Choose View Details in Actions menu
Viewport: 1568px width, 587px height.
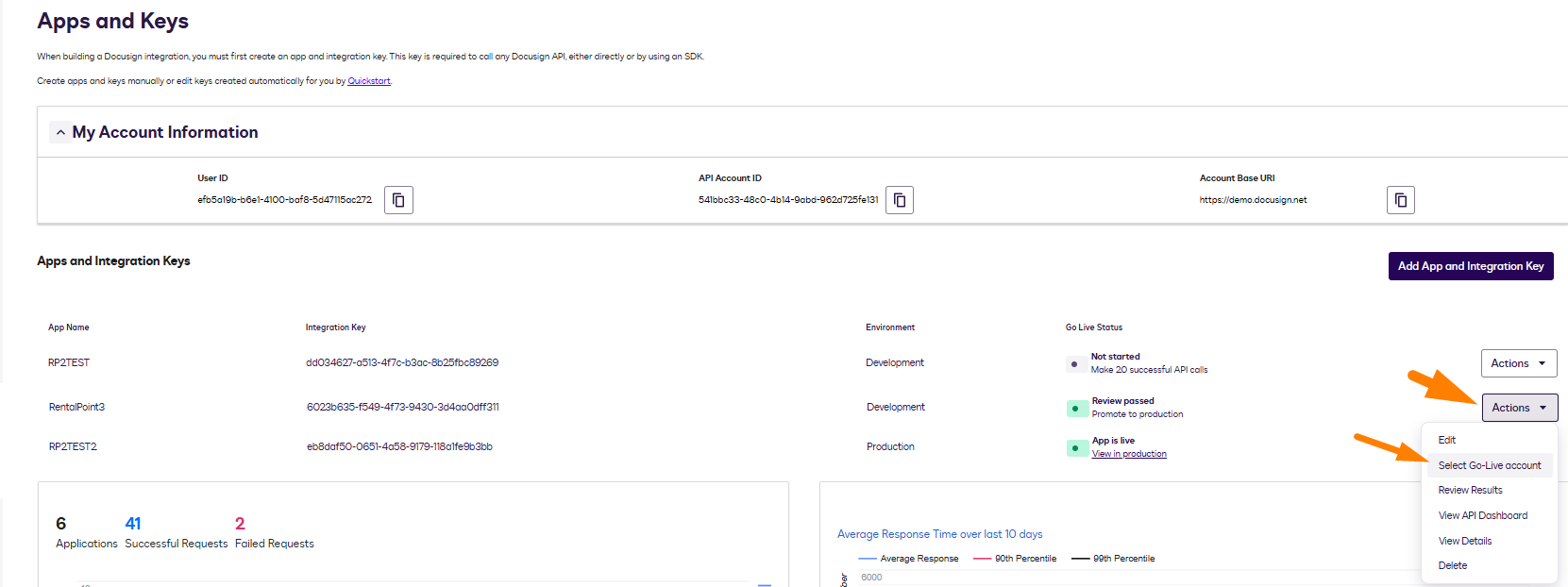(1465, 541)
